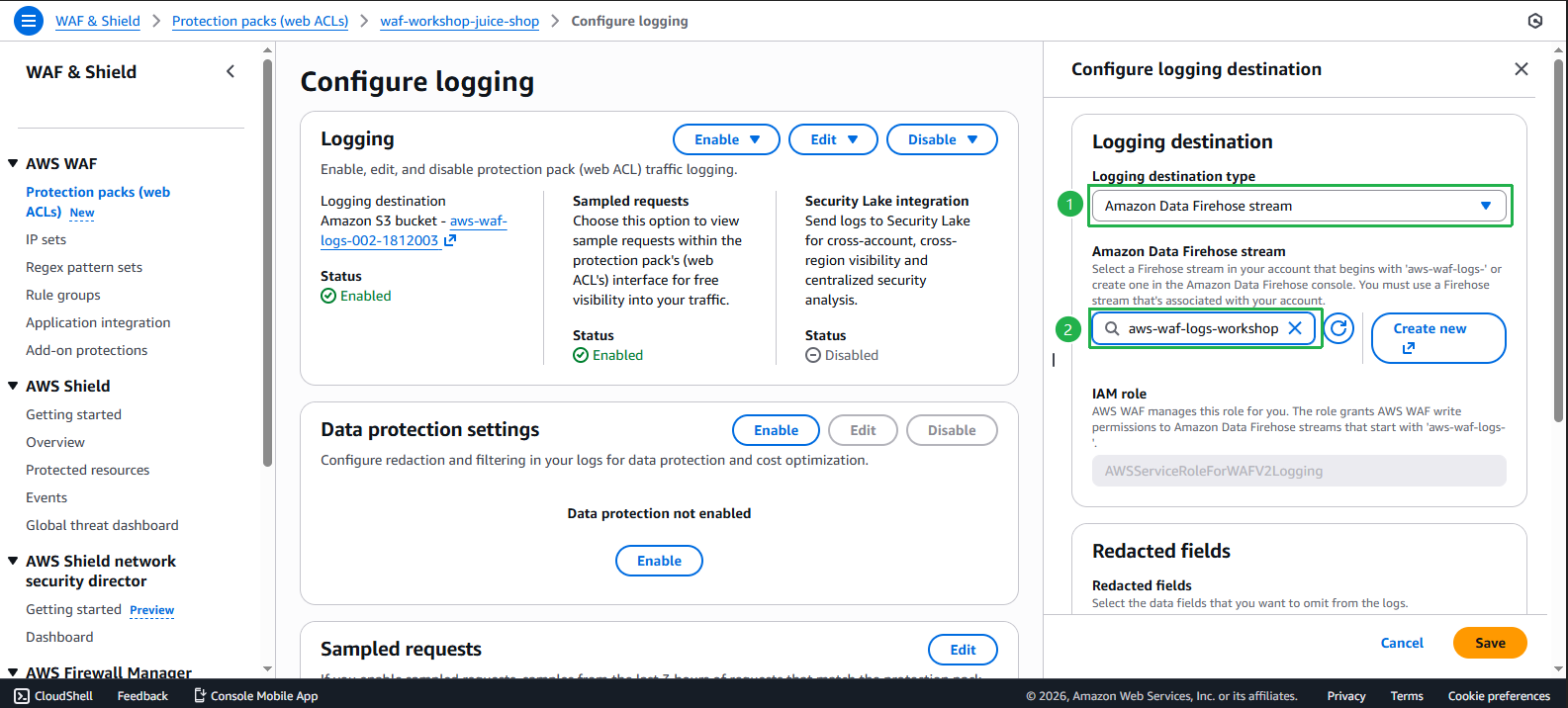Refresh the Firehose stream list
Viewport: 1568px width, 708px height.
coord(1338,328)
